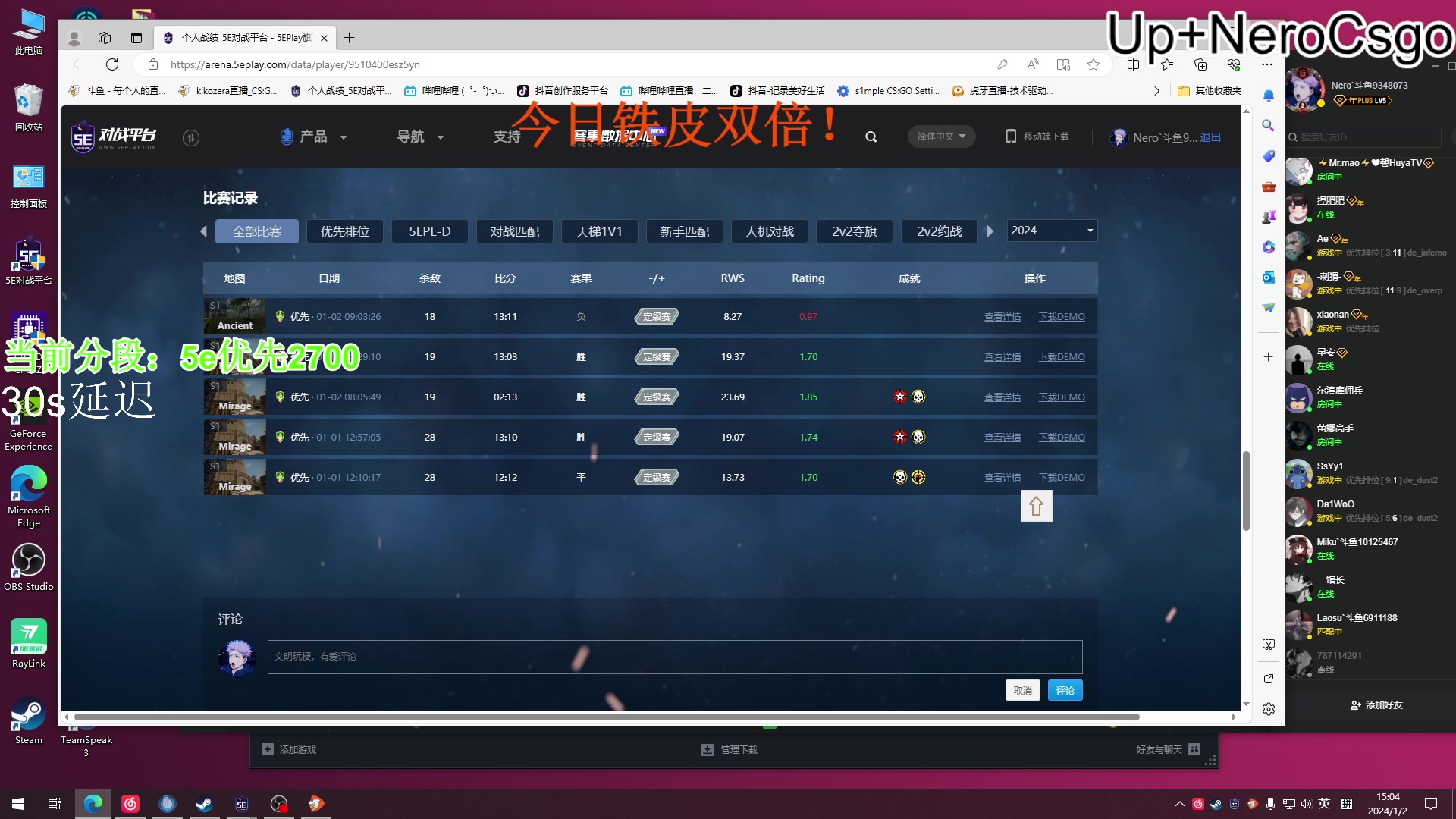1456x819 pixels.
Task: Select the 5EPL-D tab
Action: pyautogui.click(x=430, y=231)
